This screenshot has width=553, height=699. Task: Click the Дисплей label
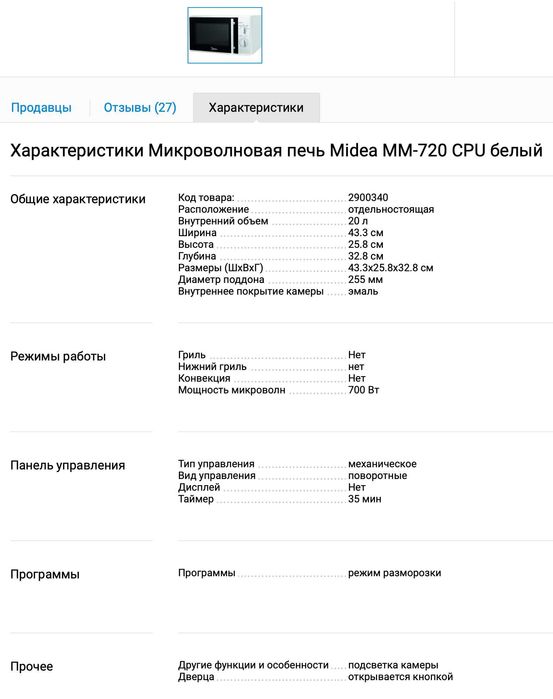[x=199, y=487]
